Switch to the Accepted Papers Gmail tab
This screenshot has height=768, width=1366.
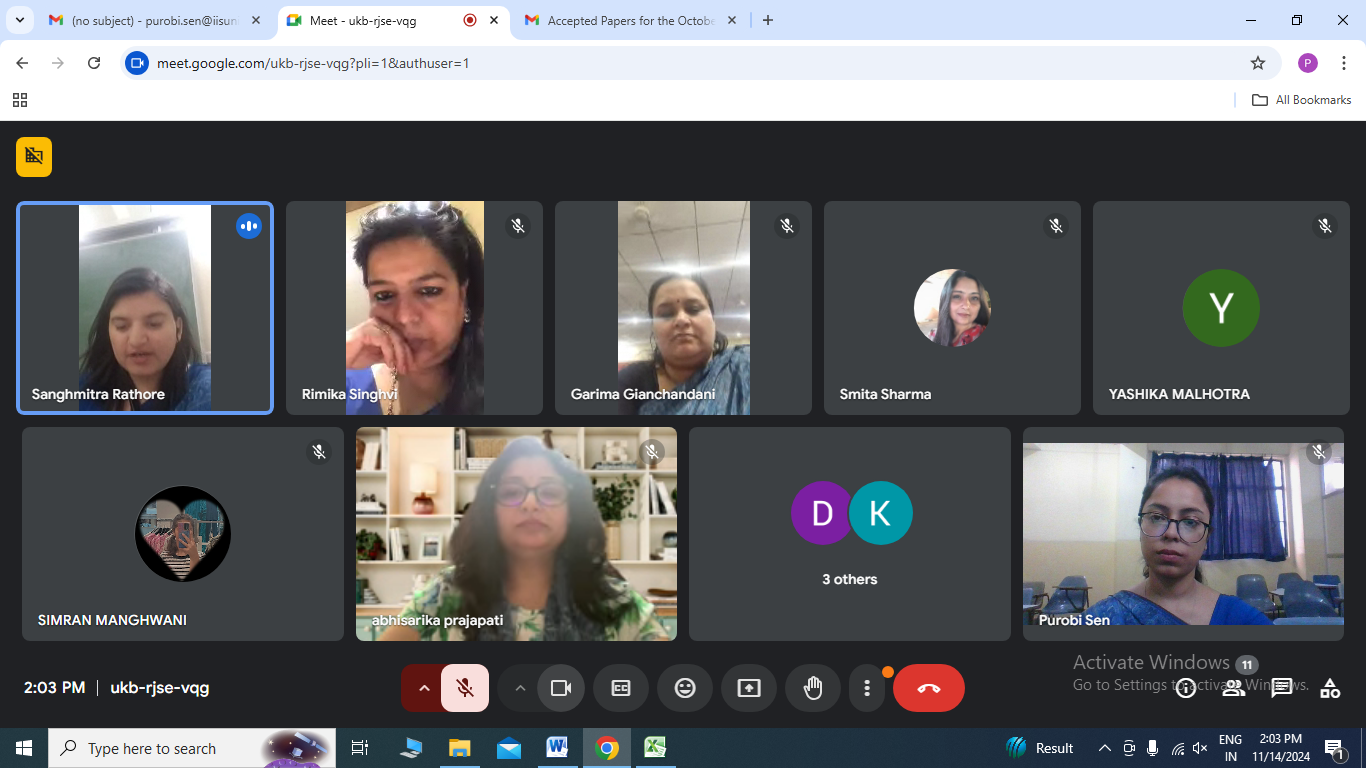pyautogui.click(x=630, y=20)
